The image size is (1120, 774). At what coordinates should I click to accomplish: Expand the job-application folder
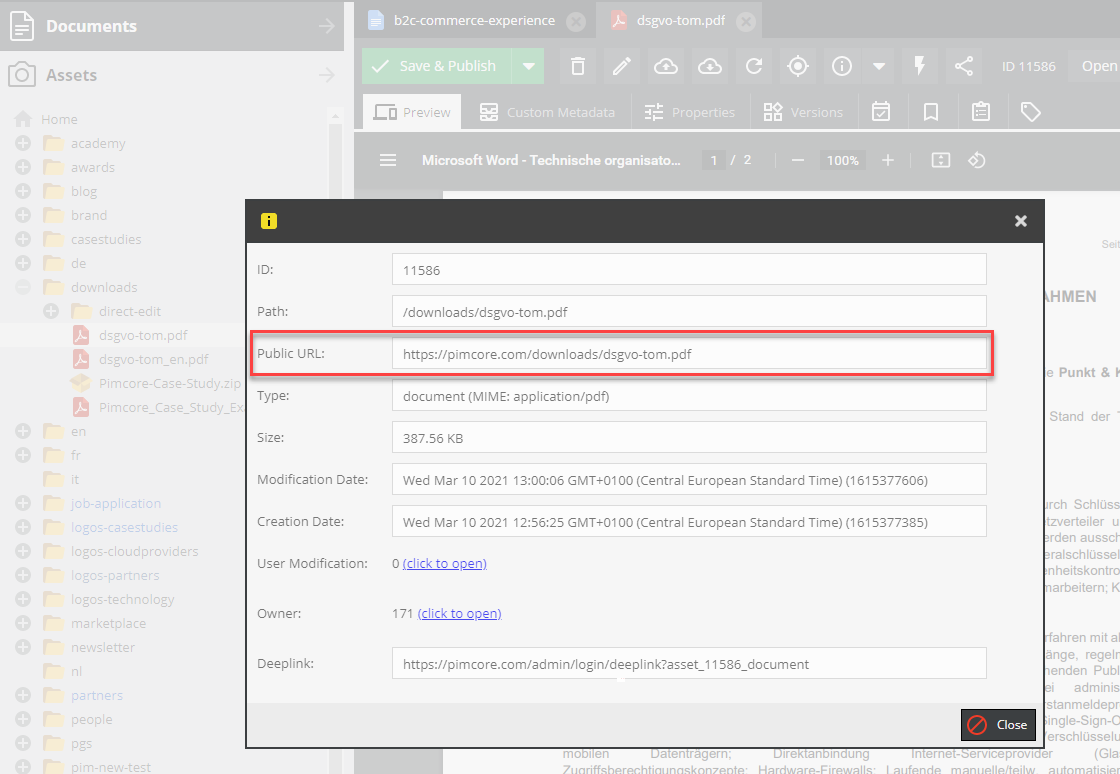click(x=23, y=503)
